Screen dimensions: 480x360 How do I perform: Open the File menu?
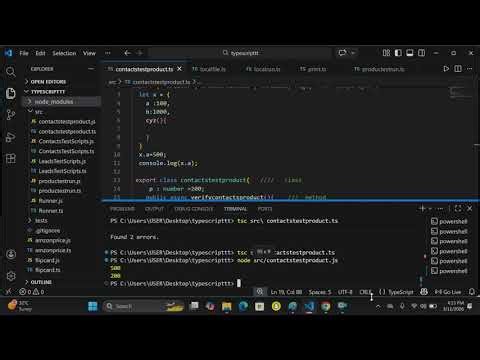tap(24, 53)
